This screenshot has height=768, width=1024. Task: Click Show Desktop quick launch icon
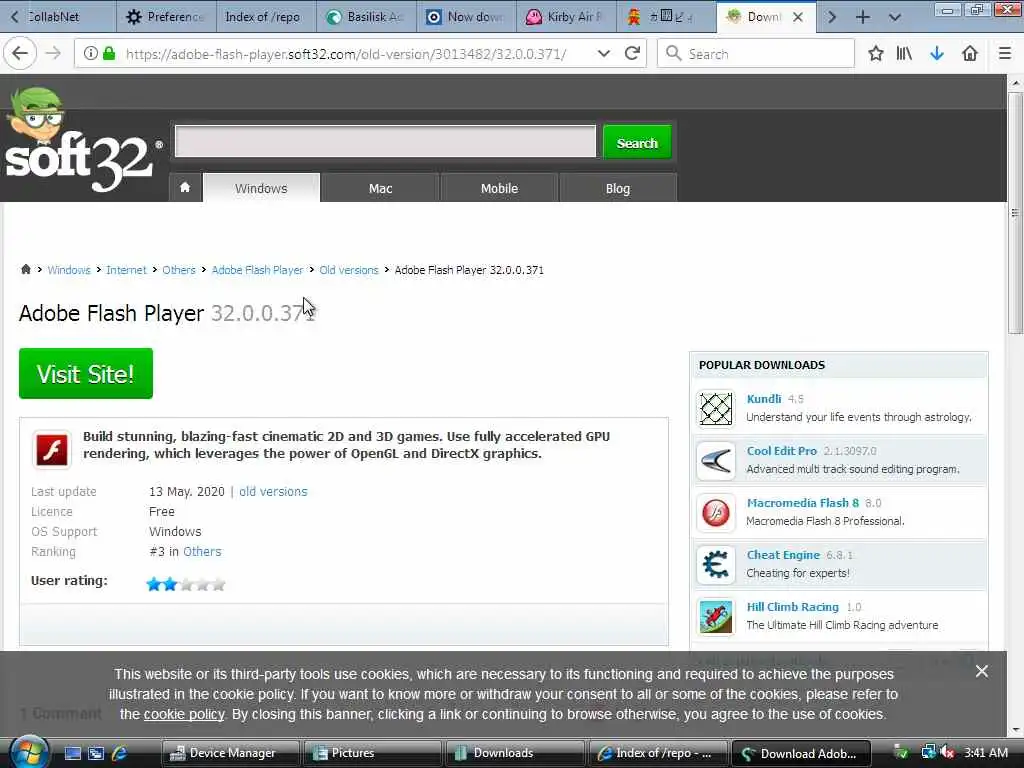(72, 754)
